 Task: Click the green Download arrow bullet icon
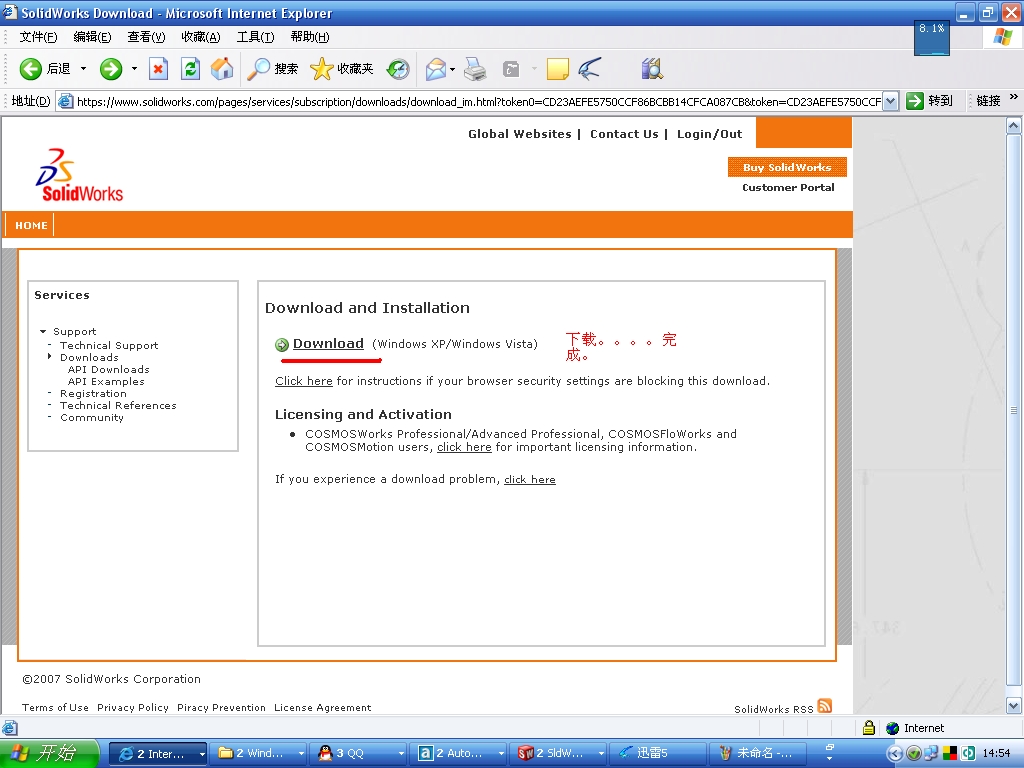[282, 345]
